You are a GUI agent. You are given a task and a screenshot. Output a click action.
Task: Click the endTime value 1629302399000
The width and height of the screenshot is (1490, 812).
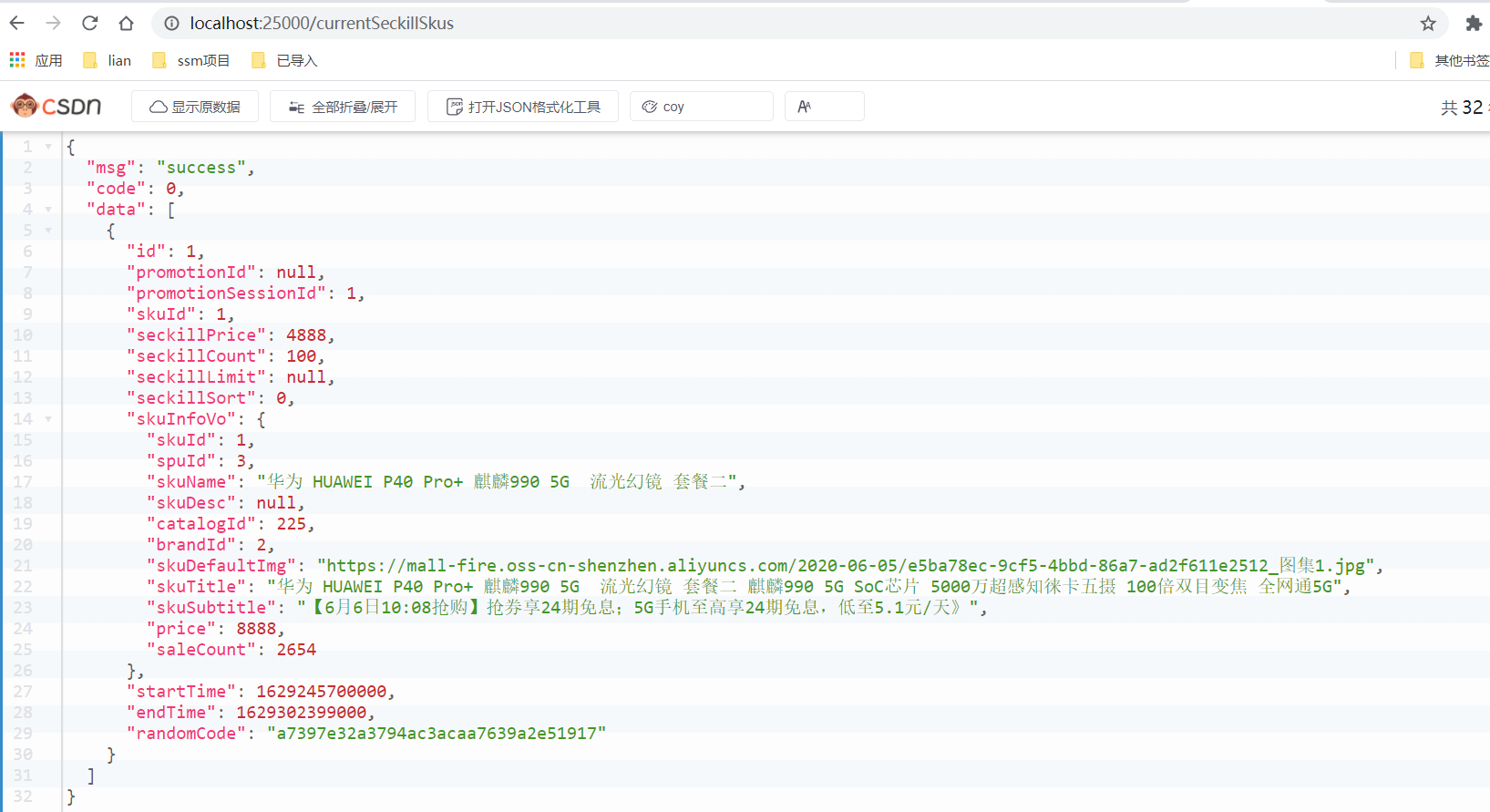(302, 713)
